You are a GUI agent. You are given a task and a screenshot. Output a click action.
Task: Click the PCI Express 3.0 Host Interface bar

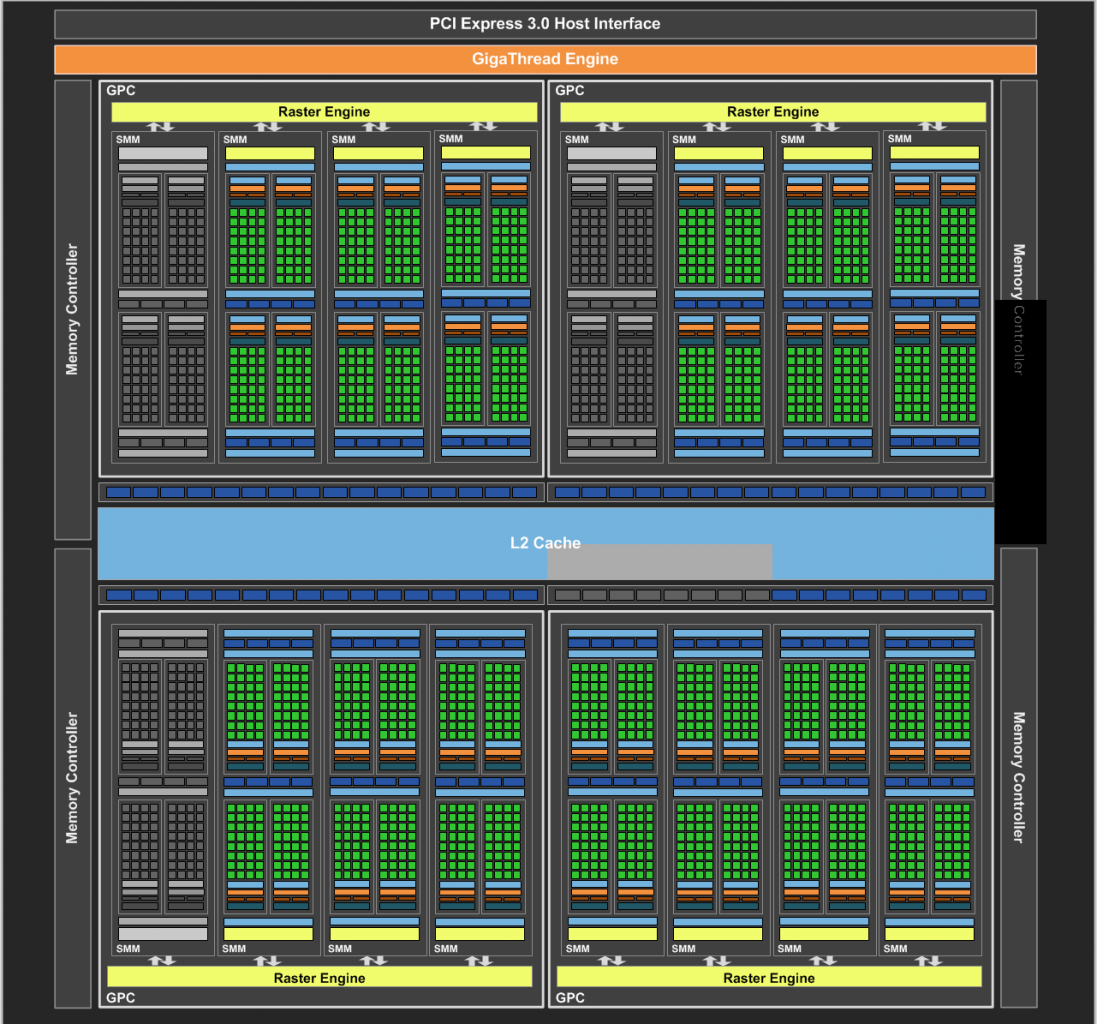click(x=545, y=24)
